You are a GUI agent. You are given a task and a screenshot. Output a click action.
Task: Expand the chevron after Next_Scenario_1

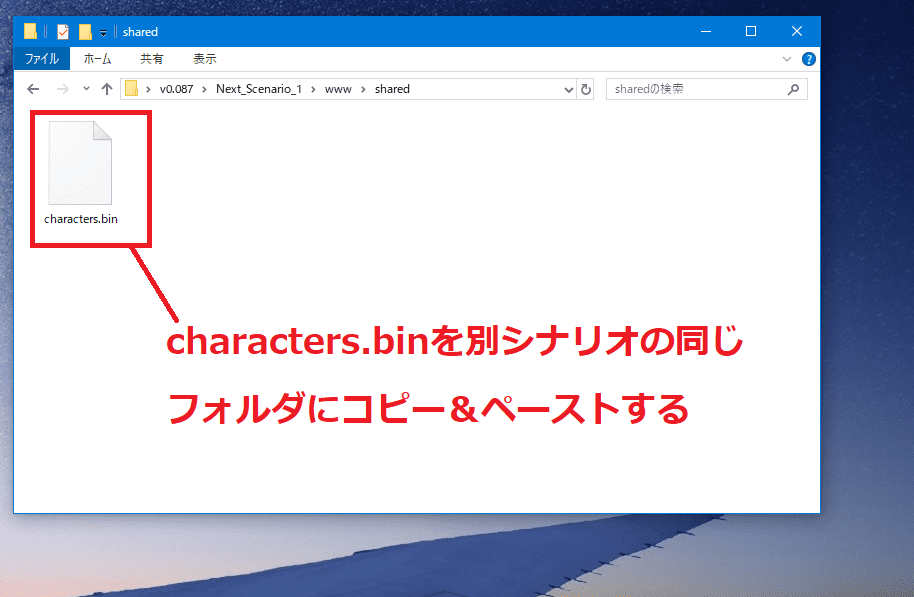point(313,89)
